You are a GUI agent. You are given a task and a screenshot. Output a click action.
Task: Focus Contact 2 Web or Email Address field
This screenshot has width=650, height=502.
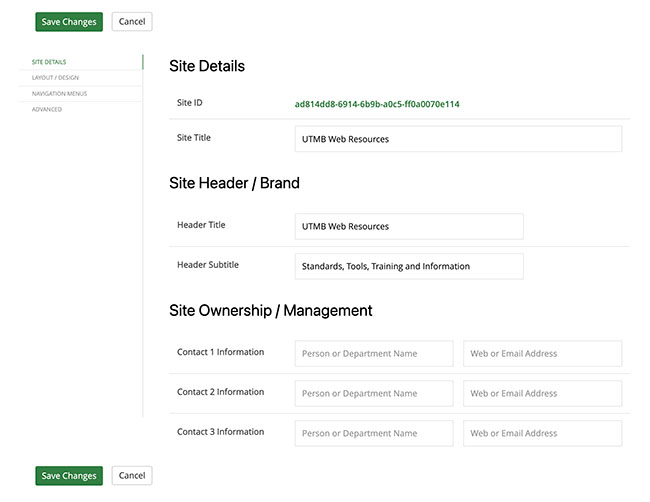point(542,393)
